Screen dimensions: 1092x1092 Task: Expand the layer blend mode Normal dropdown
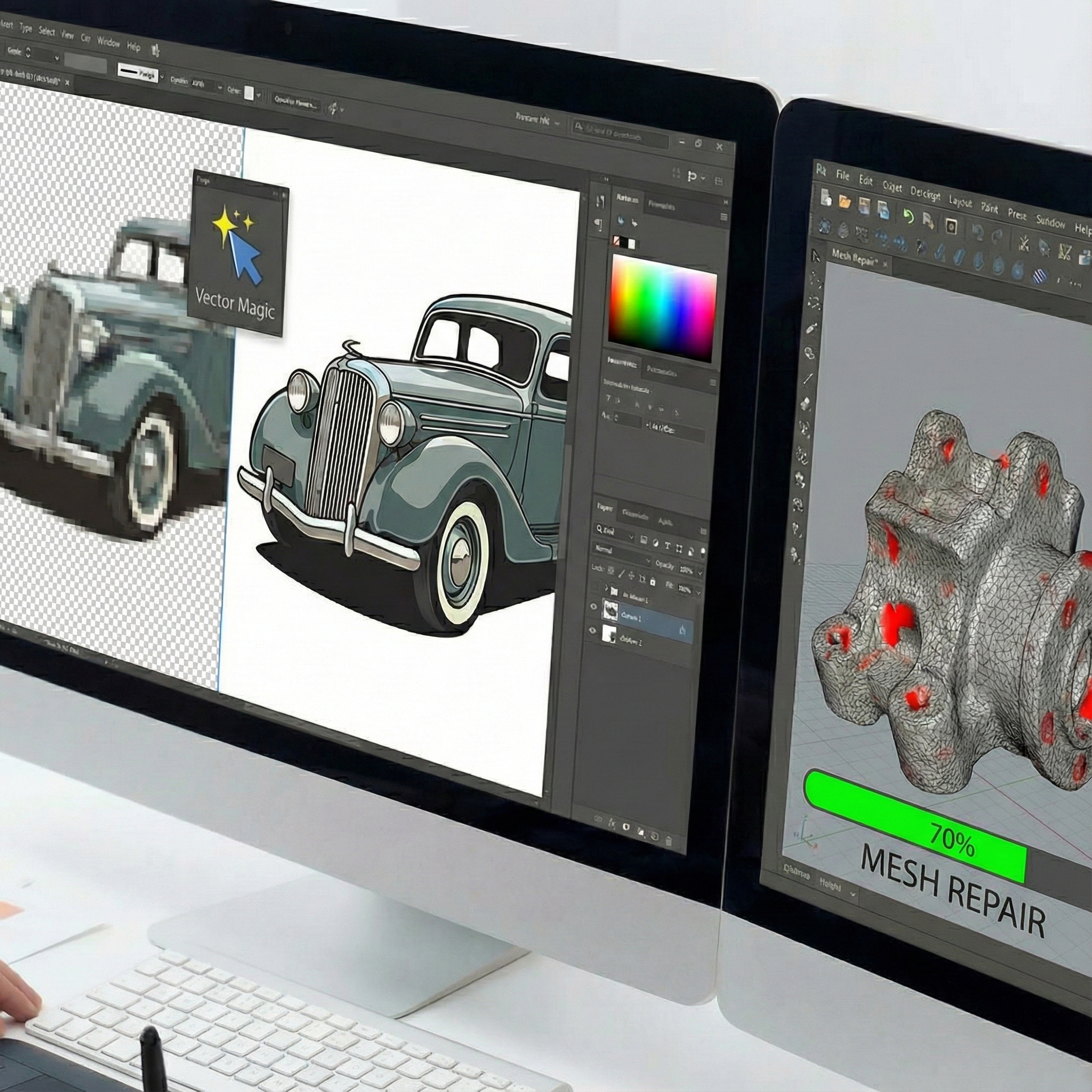click(x=623, y=553)
